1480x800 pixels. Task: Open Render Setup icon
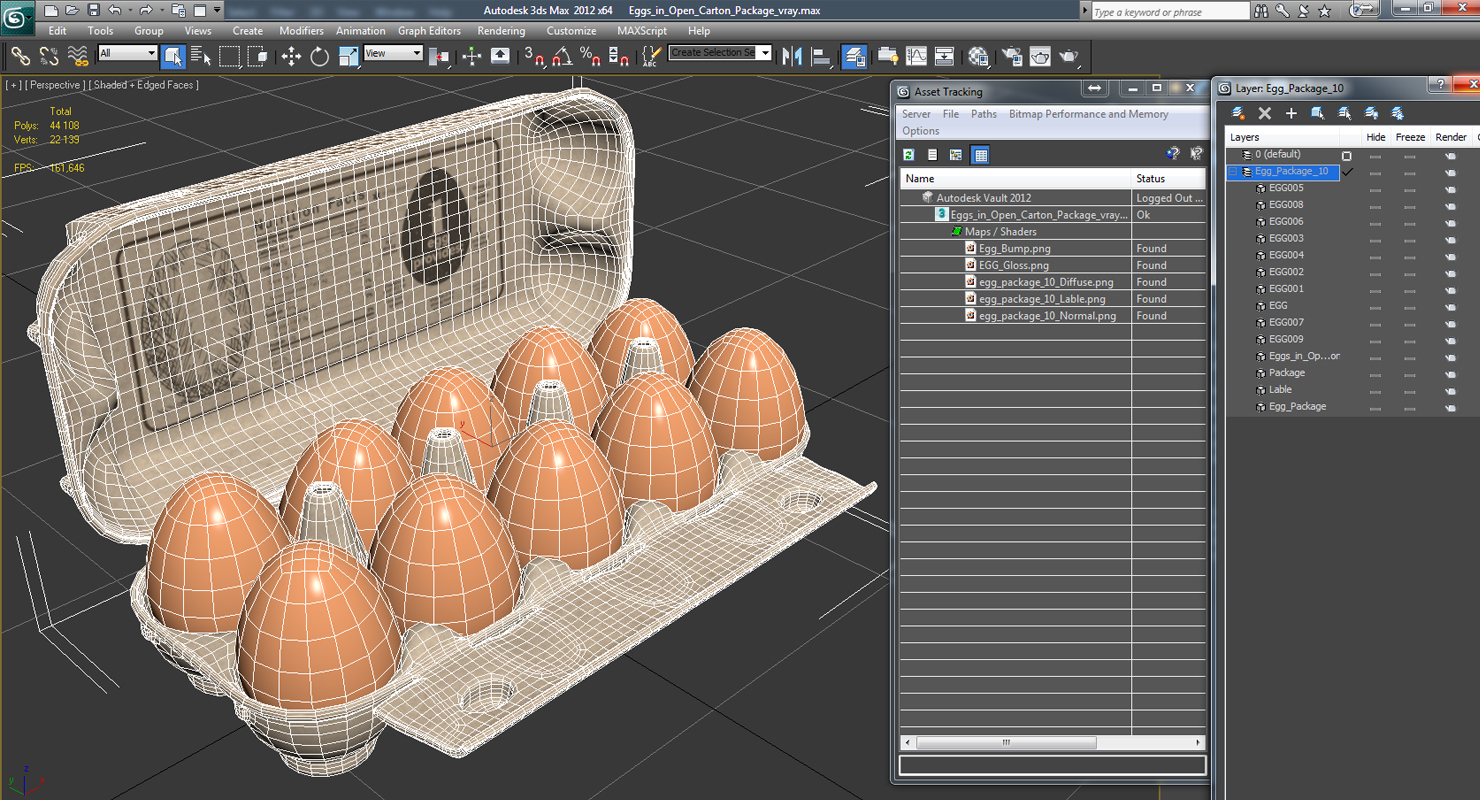point(1012,57)
